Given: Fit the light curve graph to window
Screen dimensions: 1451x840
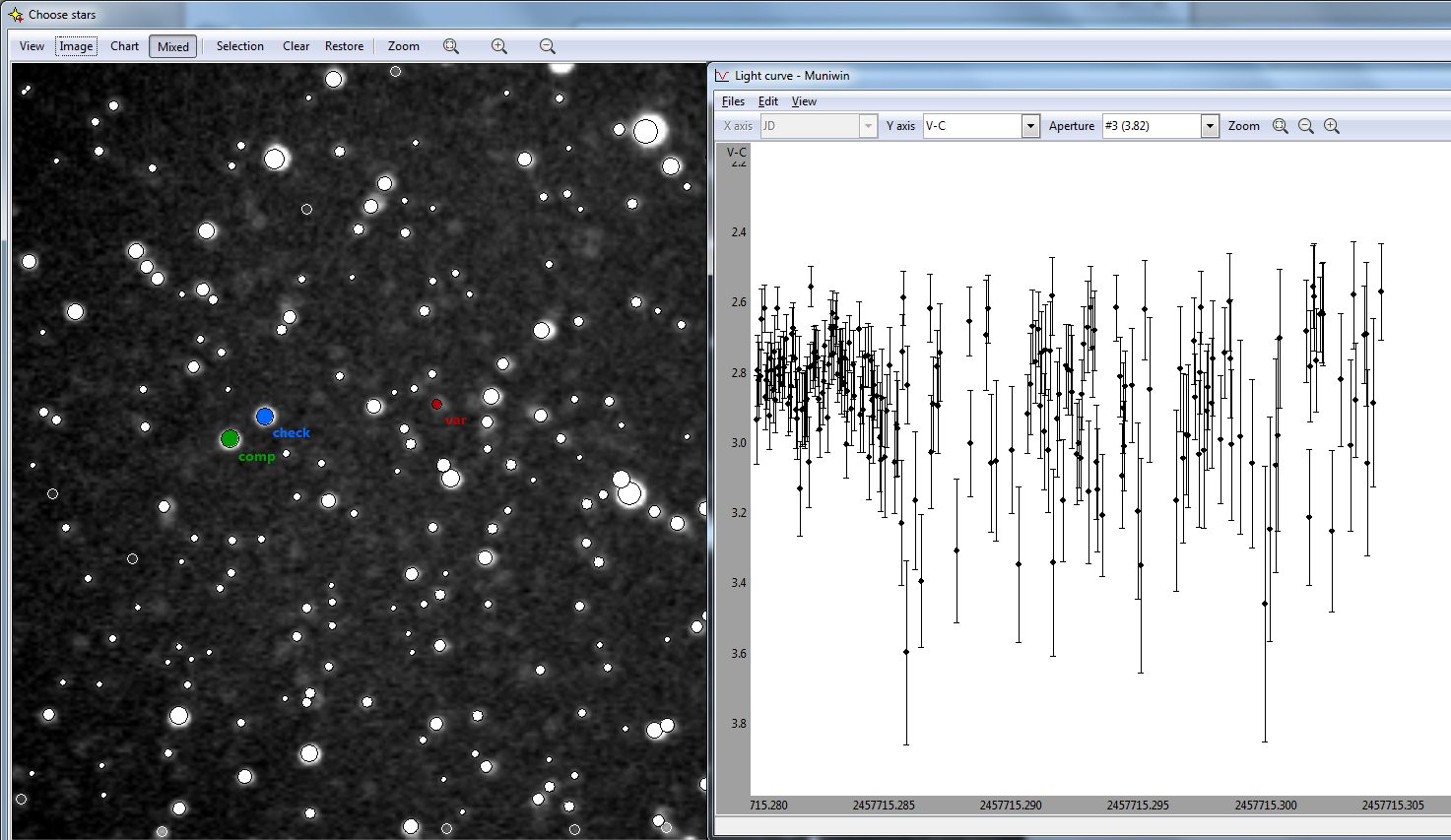Looking at the screenshot, I should click(1281, 126).
